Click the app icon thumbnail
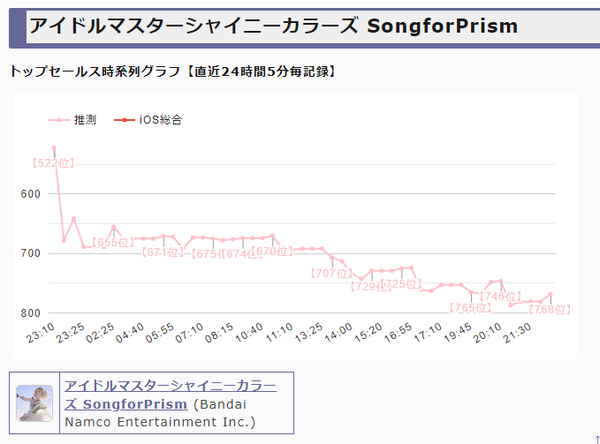Viewport: 600px width, 444px height. pos(34,403)
